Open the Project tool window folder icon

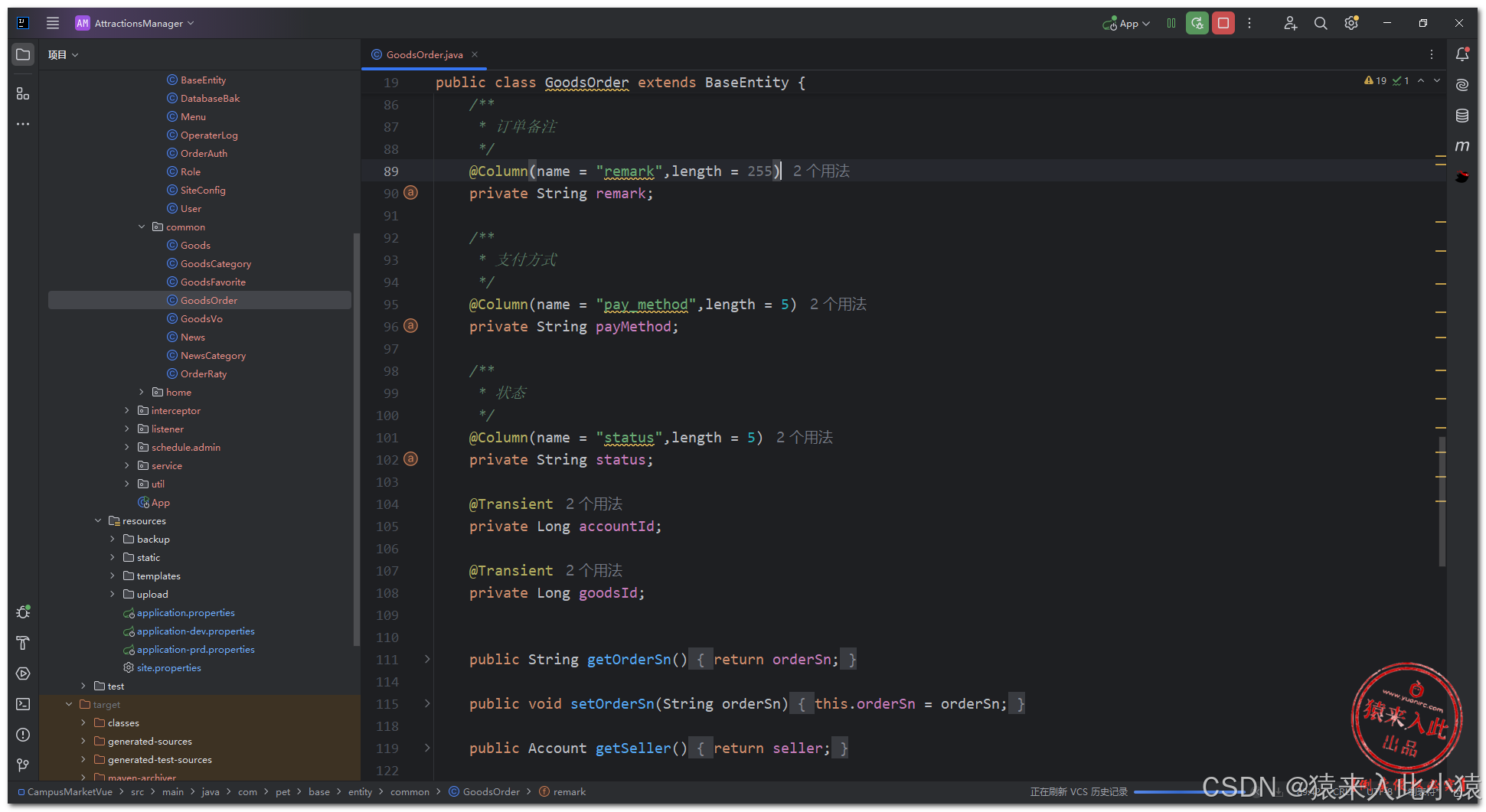(x=23, y=54)
